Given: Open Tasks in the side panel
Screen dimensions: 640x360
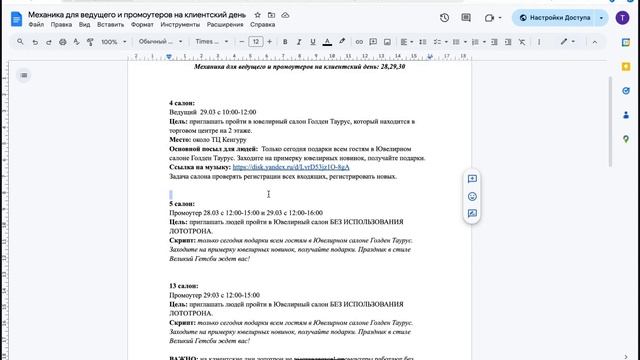Looking at the screenshot, I should pos(626,91).
